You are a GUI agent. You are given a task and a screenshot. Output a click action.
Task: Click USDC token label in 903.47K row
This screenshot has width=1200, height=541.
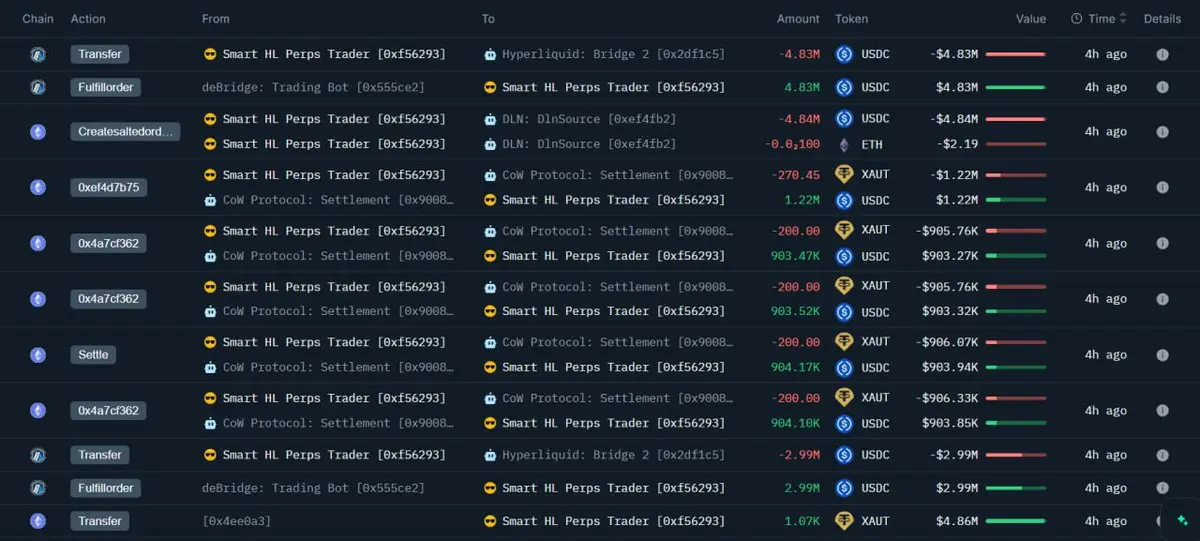point(875,256)
